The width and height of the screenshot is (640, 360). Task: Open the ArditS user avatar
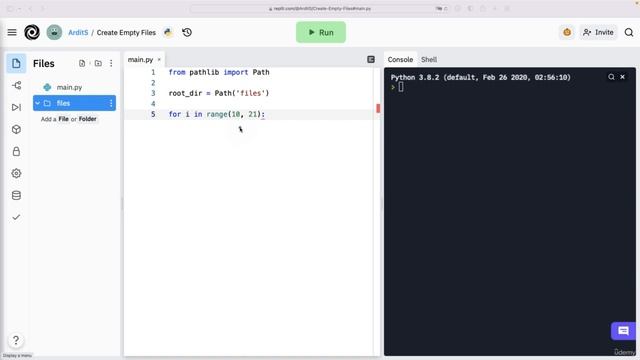coord(54,32)
